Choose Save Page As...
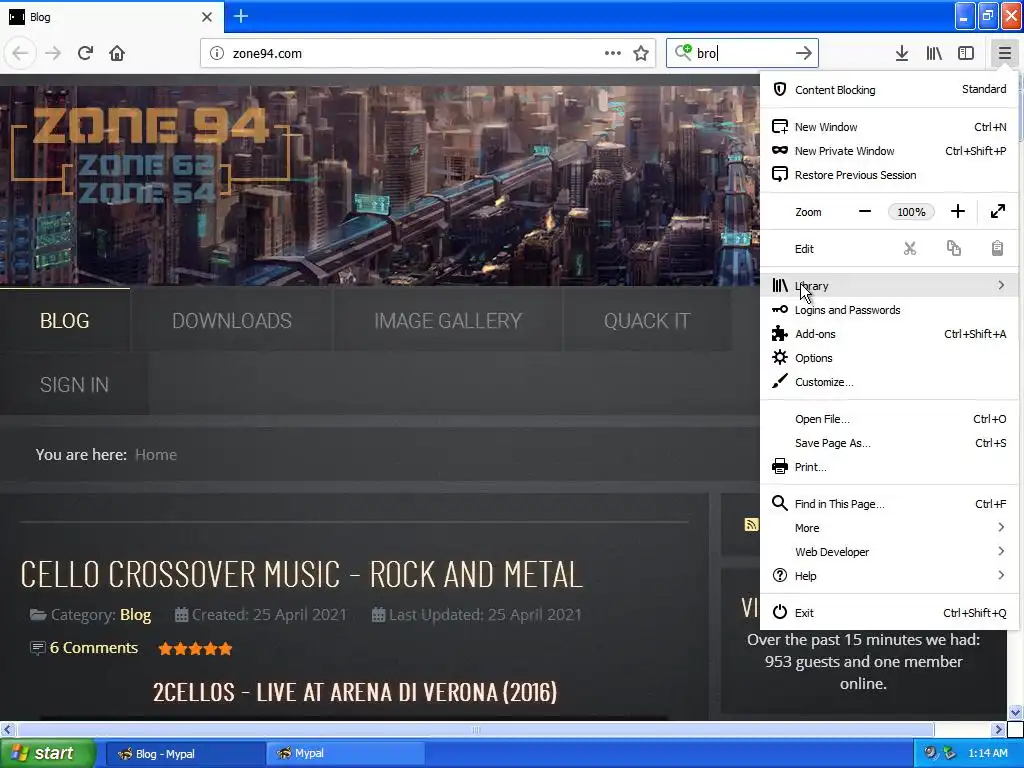This screenshot has height=768, width=1024. (889, 443)
